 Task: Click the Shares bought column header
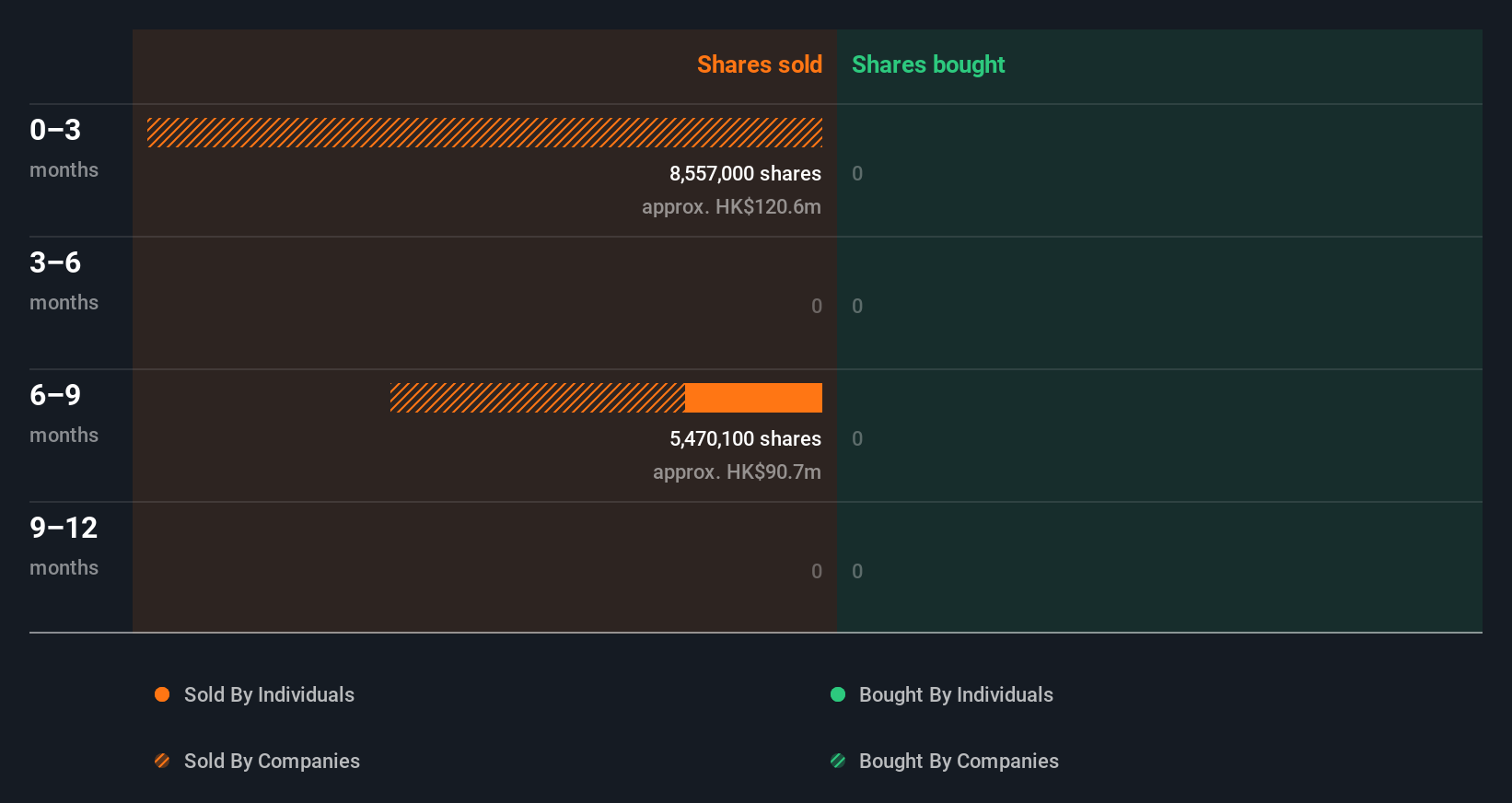pyautogui.click(x=928, y=64)
